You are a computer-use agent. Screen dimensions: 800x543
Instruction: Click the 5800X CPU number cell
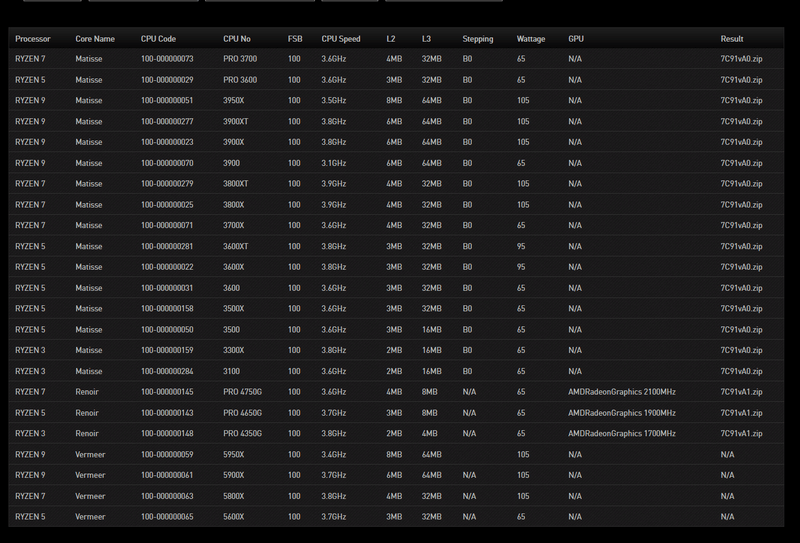[234, 496]
